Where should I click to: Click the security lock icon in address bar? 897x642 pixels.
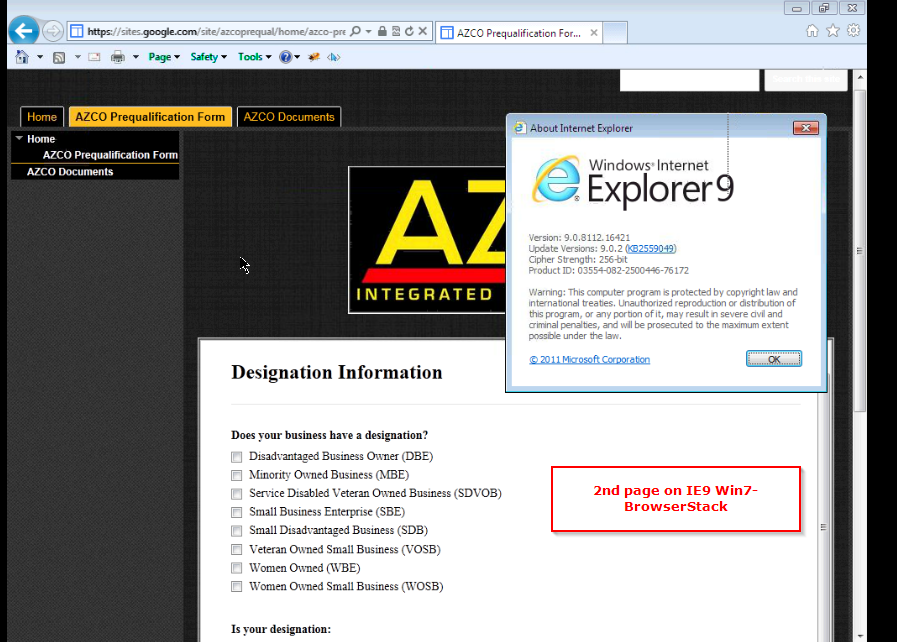pyautogui.click(x=382, y=31)
